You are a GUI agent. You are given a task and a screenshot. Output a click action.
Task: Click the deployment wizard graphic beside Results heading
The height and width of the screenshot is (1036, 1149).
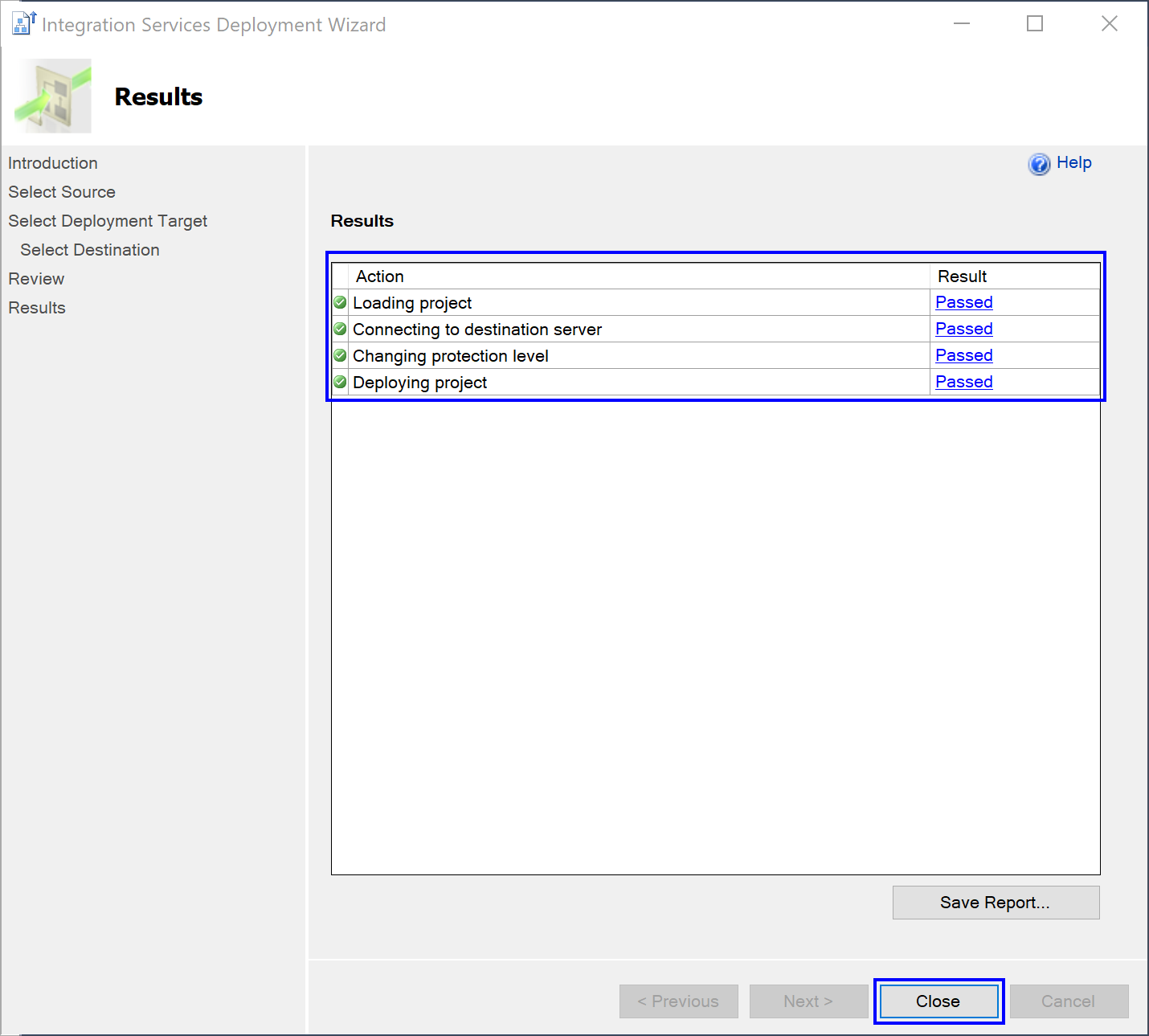point(53,96)
